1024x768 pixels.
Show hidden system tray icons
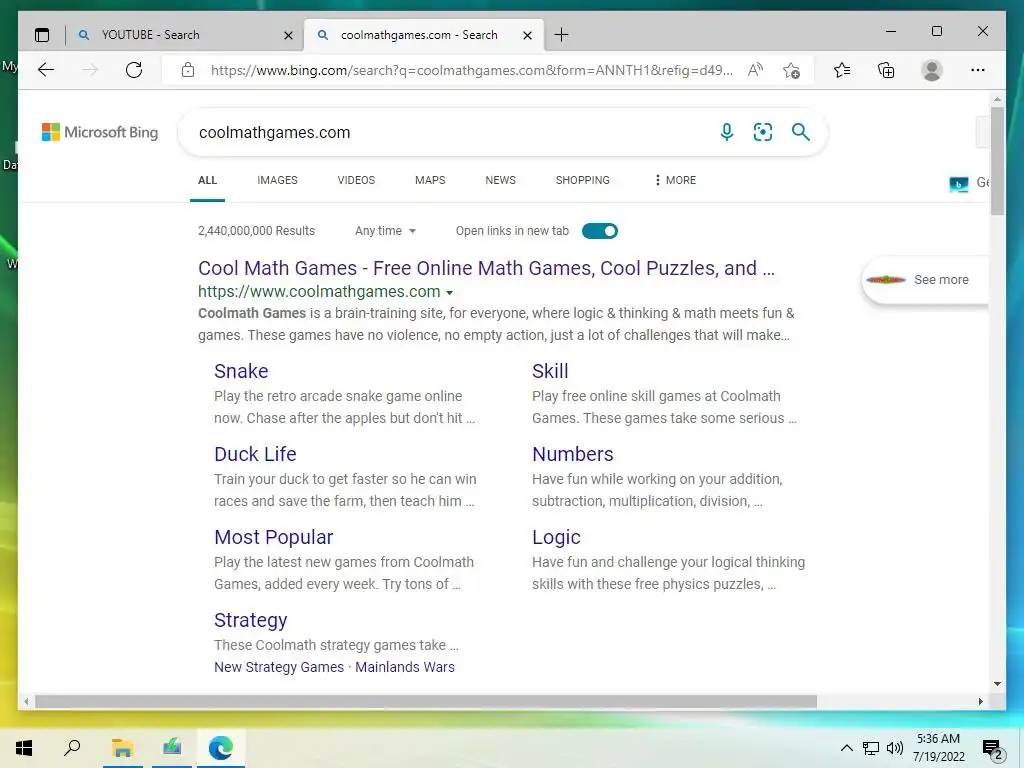846,748
